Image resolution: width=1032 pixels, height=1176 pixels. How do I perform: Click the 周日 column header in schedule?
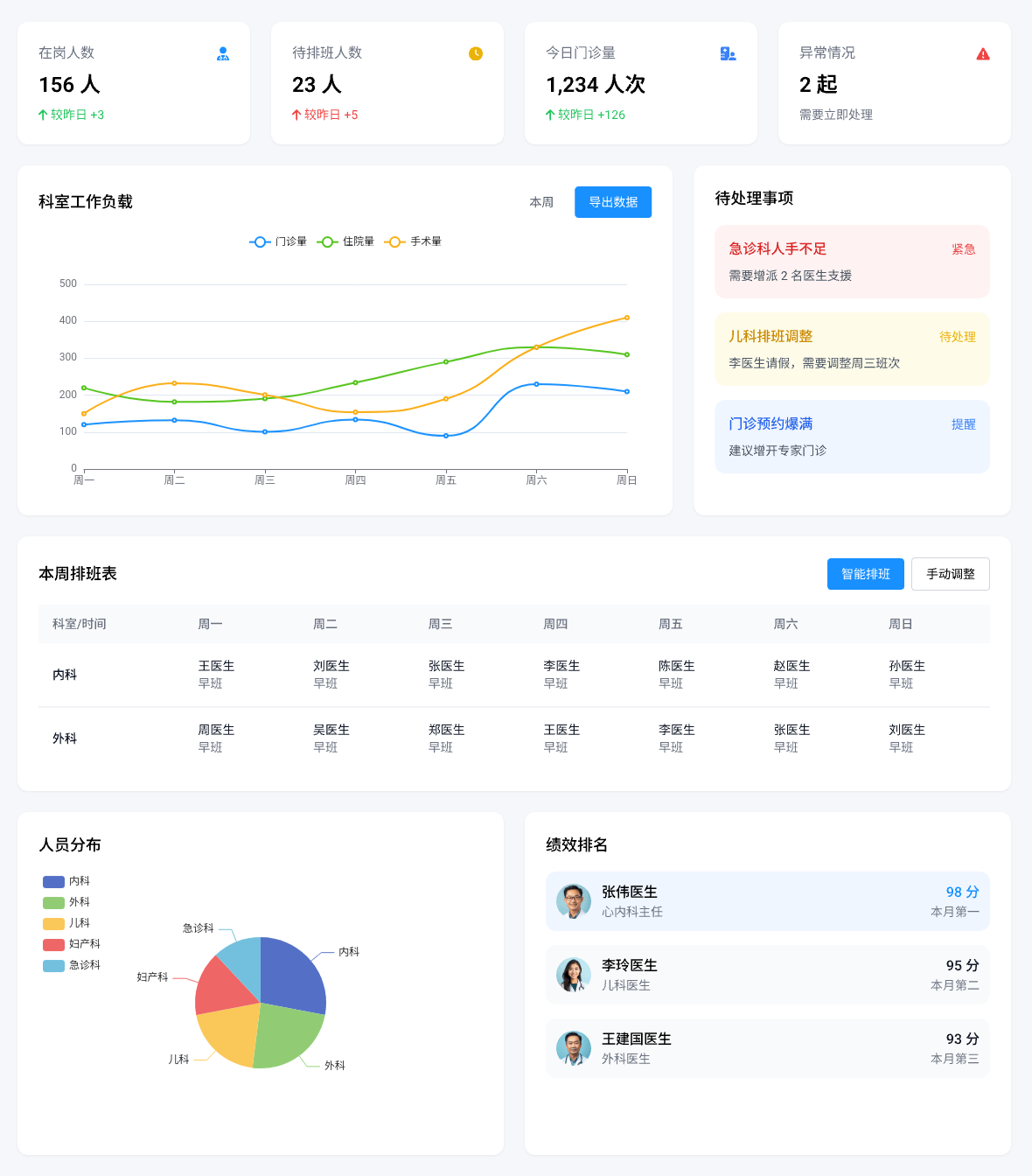[x=901, y=624]
